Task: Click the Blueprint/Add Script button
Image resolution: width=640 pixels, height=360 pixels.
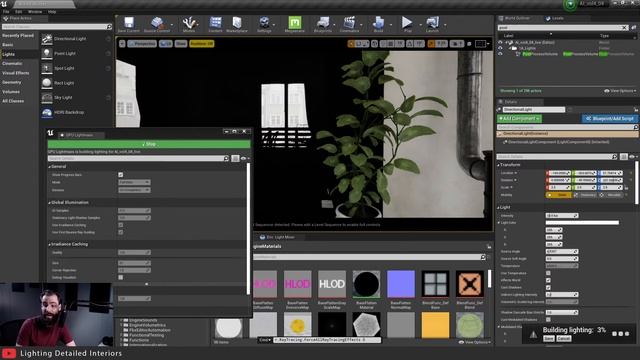Action: pos(609,119)
